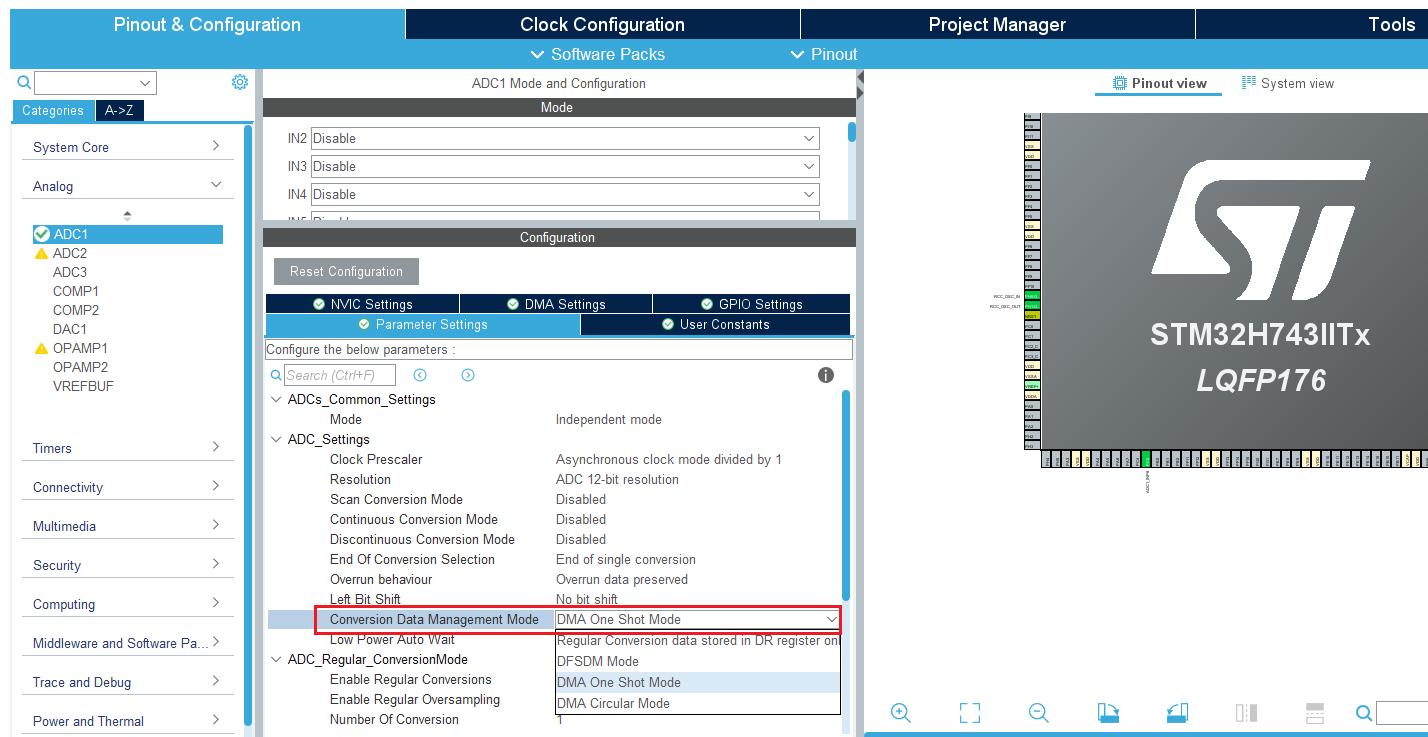Select ADC2 in the Analog list
The width and height of the screenshot is (1428, 737).
point(70,253)
